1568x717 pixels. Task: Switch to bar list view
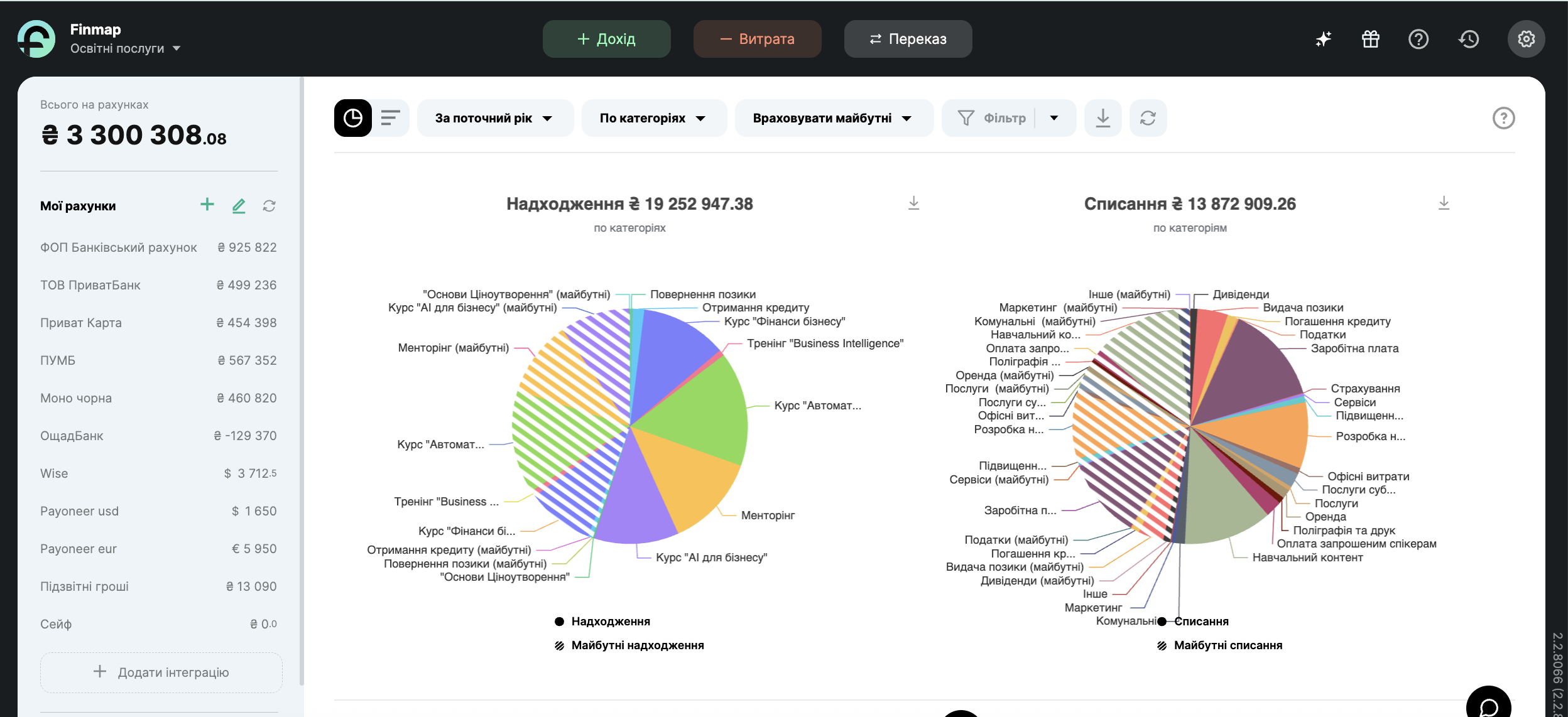pos(390,118)
